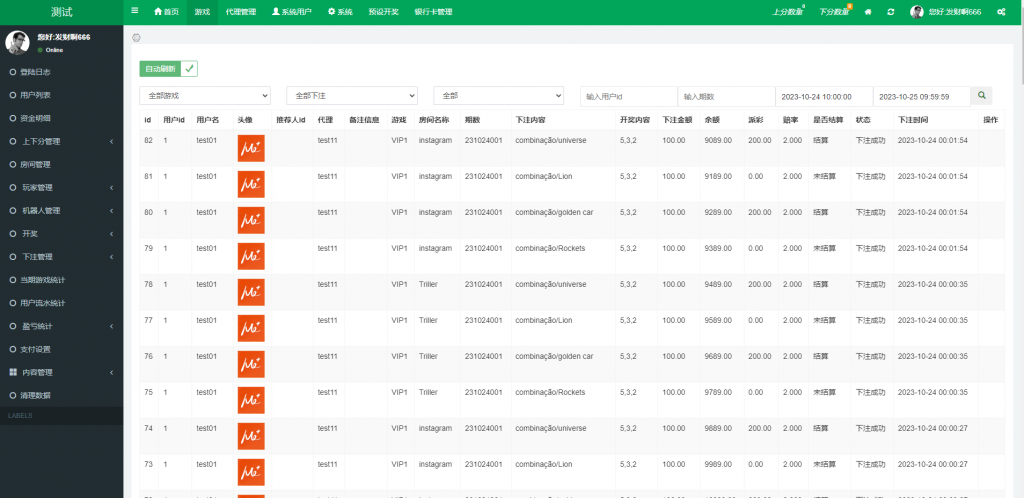Go to 用户列表 in sidebar

click(x=36, y=95)
